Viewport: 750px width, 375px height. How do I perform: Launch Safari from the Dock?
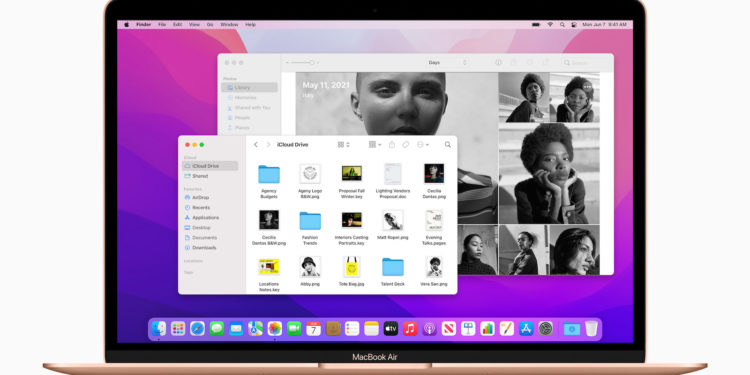[198, 329]
